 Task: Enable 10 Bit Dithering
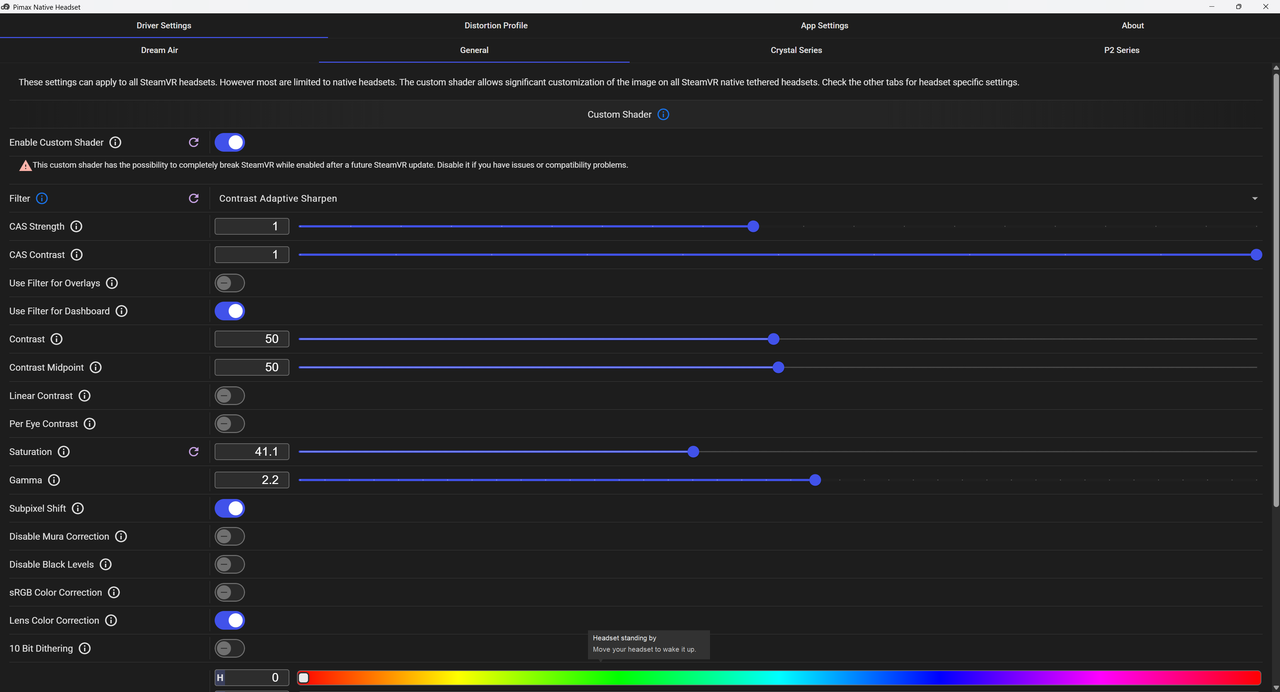click(x=230, y=648)
